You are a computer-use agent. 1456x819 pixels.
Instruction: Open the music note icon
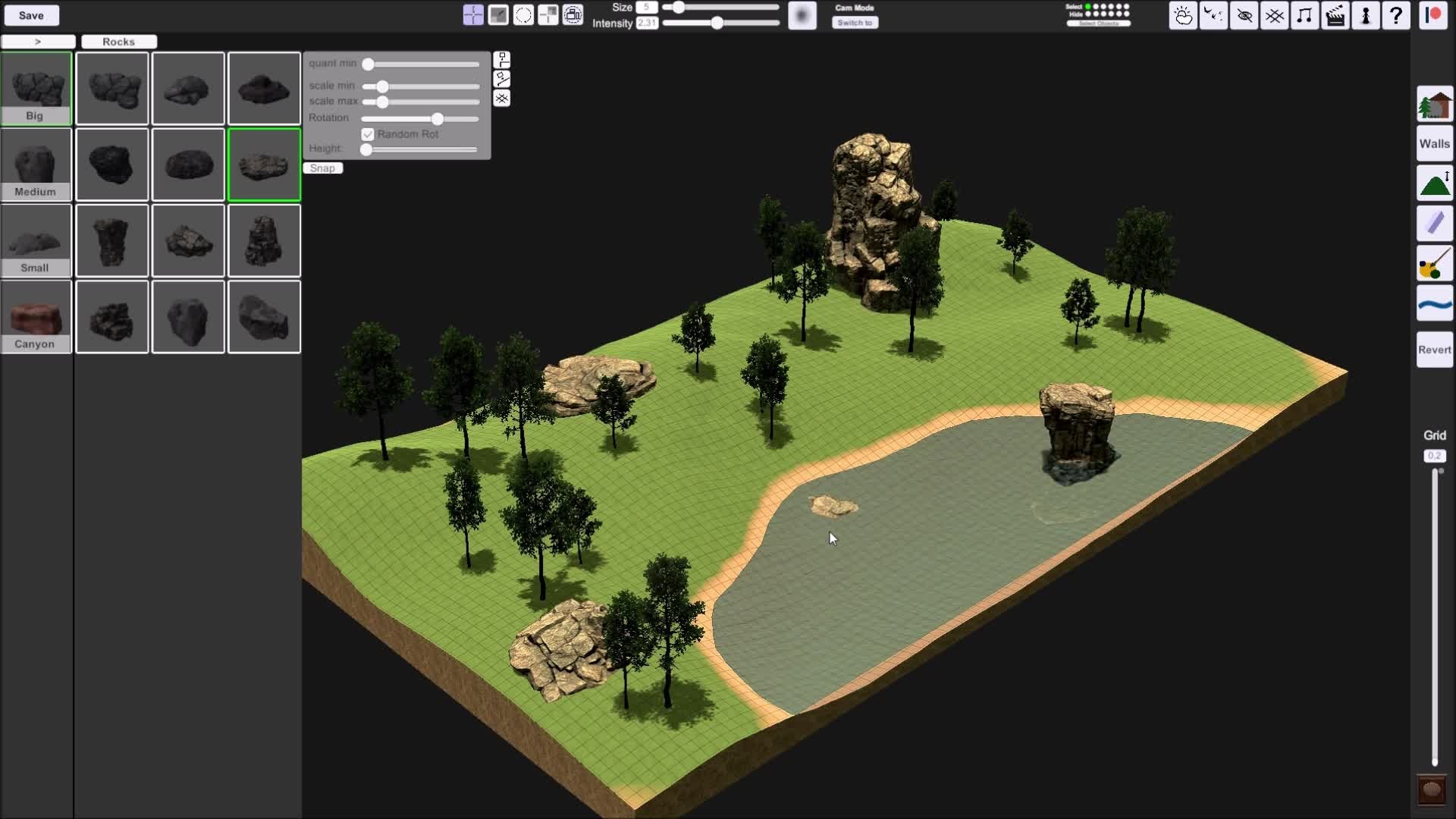pos(1305,15)
